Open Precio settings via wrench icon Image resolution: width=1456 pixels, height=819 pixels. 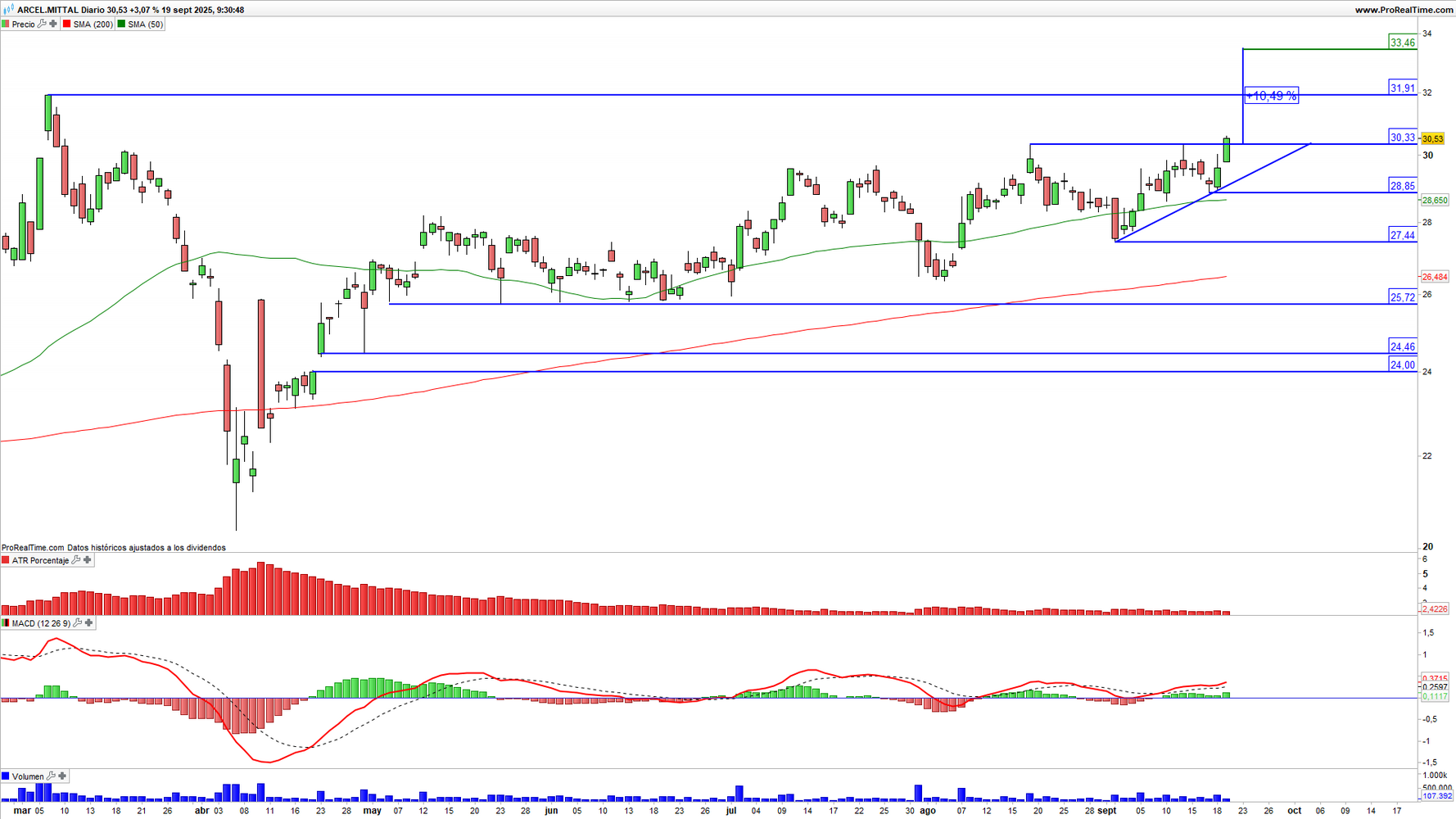[x=43, y=24]
